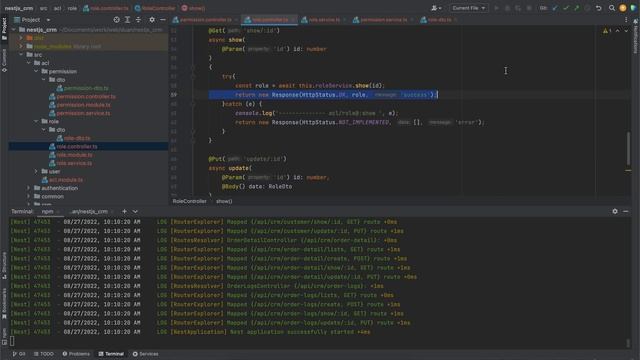Image resolution: width=640 pixels, height=360 pixels.
Task: Open permission.controller.ts in project tree
Action: click(x=86, y=96)
